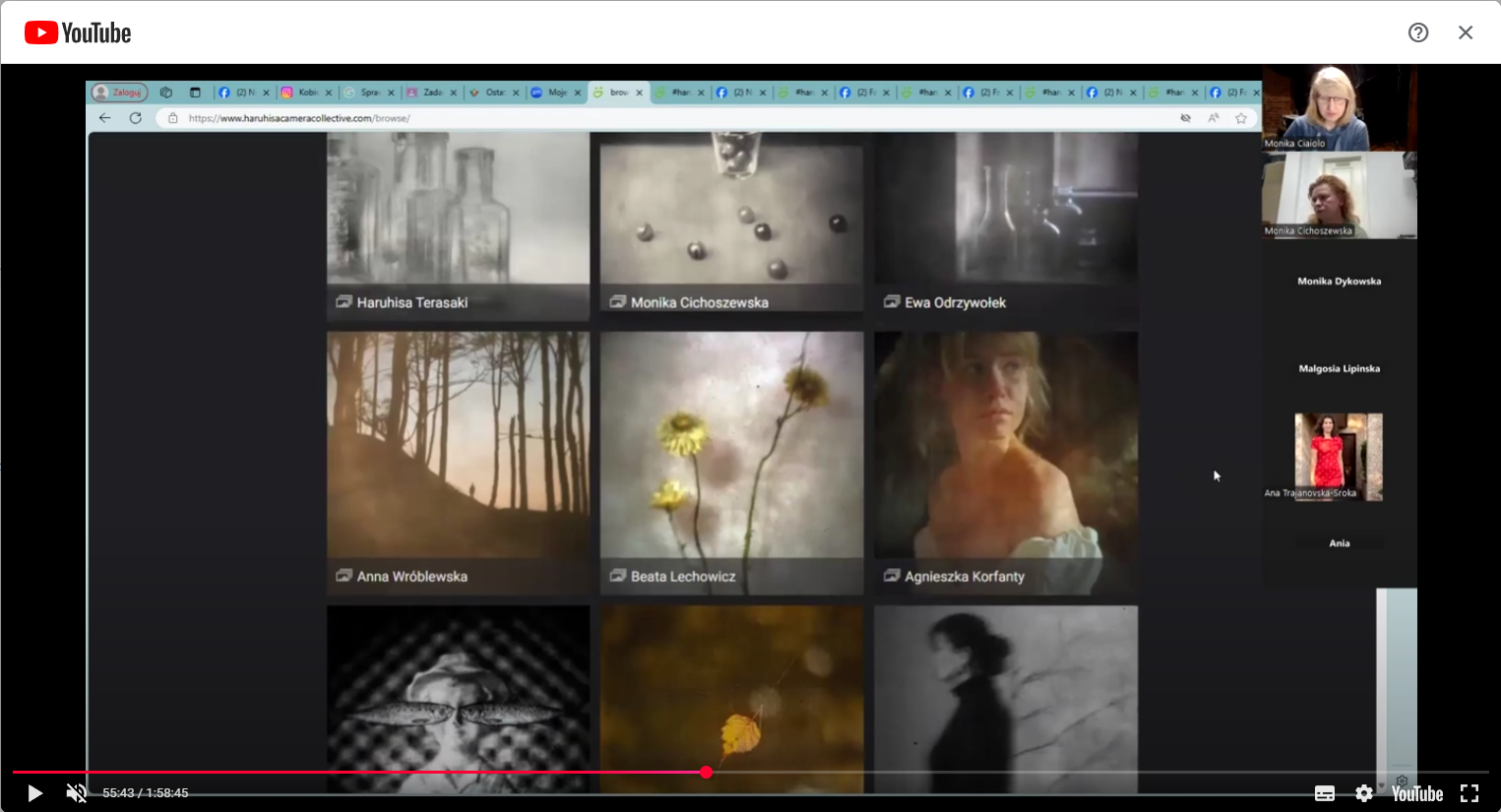This screenshot has width=1501, height=812.
Task: Click the 'Beata Lechowicz' name label
Action: point(683,576)
